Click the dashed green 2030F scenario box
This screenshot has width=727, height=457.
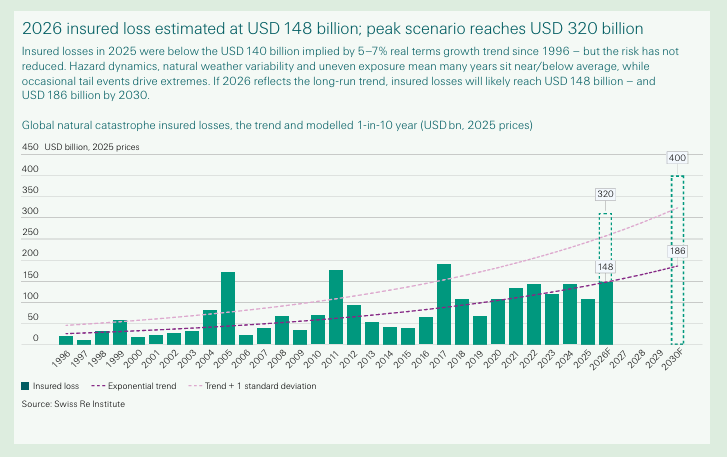pos(678,260)
